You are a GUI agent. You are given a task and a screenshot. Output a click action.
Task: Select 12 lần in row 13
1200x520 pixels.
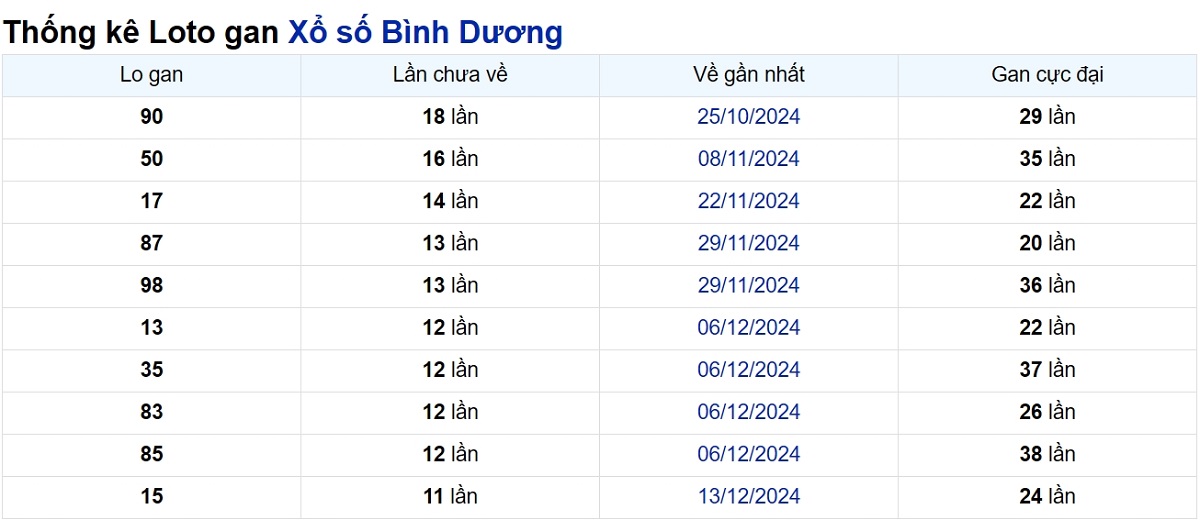[450, 327]
